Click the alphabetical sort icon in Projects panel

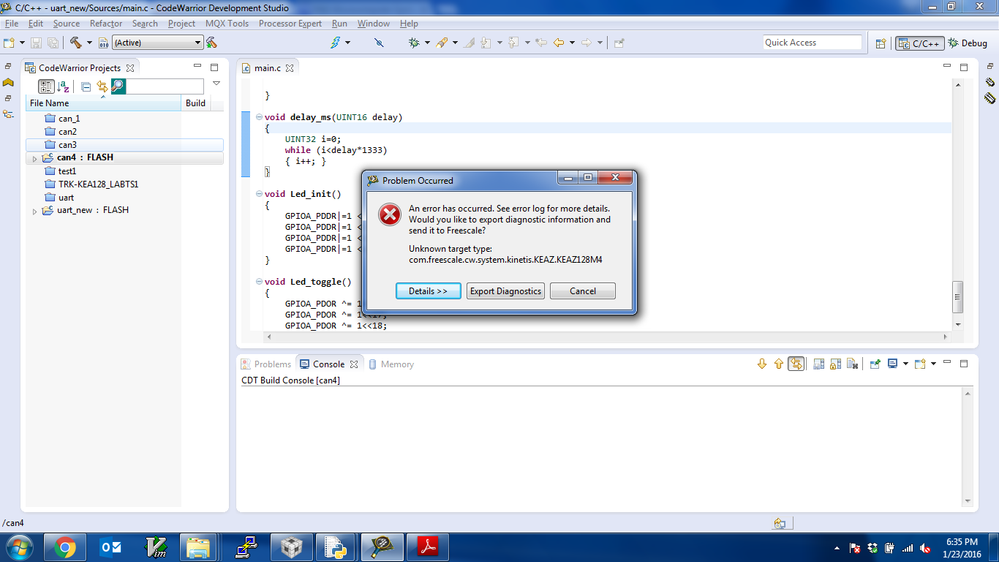pyautogui.click(x=63, y=86)
